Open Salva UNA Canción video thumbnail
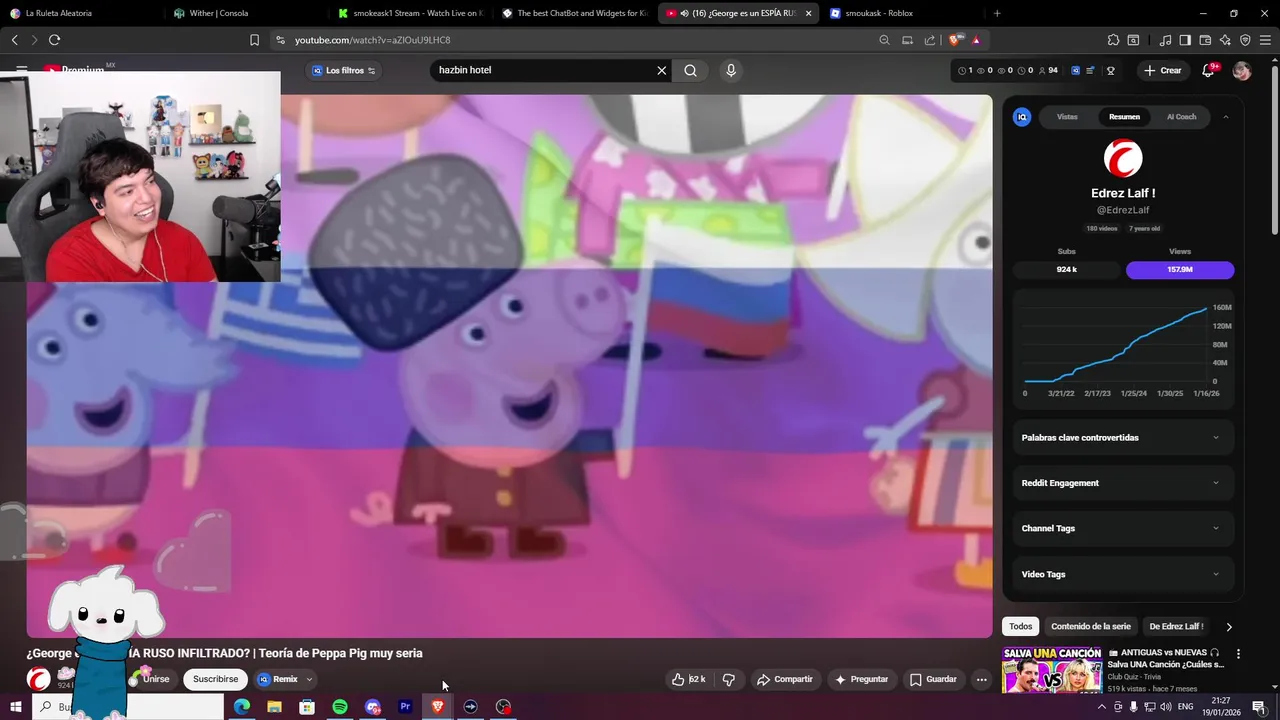 pos(1051,670)
